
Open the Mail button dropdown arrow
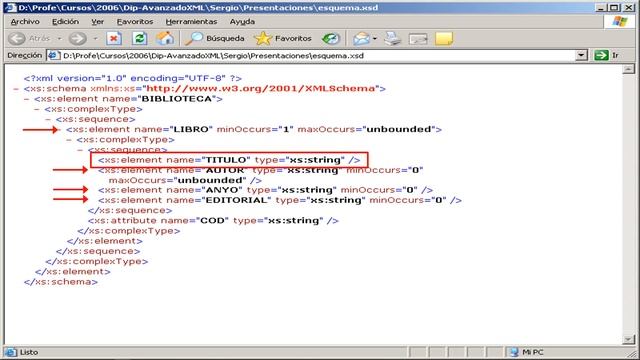pos(375,39)
